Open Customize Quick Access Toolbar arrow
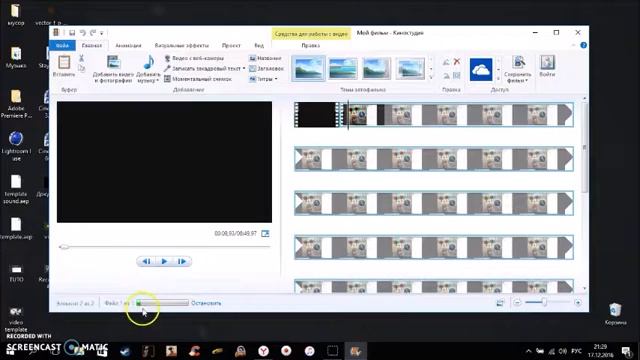The image size is (640, 360). tap(102, 33)
